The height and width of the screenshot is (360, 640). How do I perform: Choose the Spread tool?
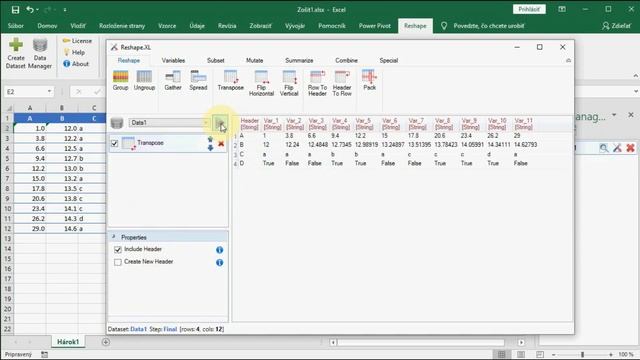[x=198, y=80]
